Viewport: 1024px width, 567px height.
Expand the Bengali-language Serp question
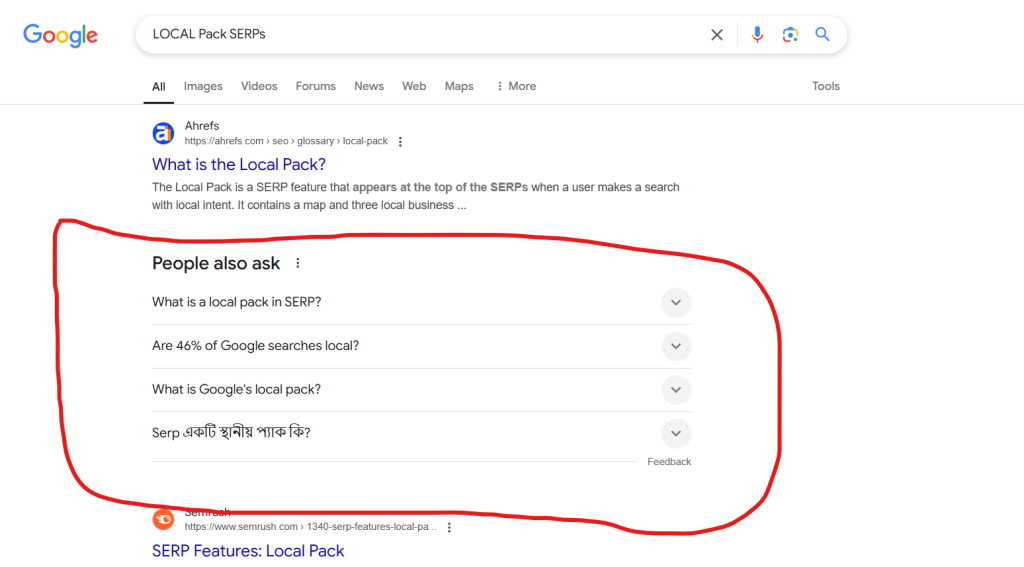click(676, 434)
